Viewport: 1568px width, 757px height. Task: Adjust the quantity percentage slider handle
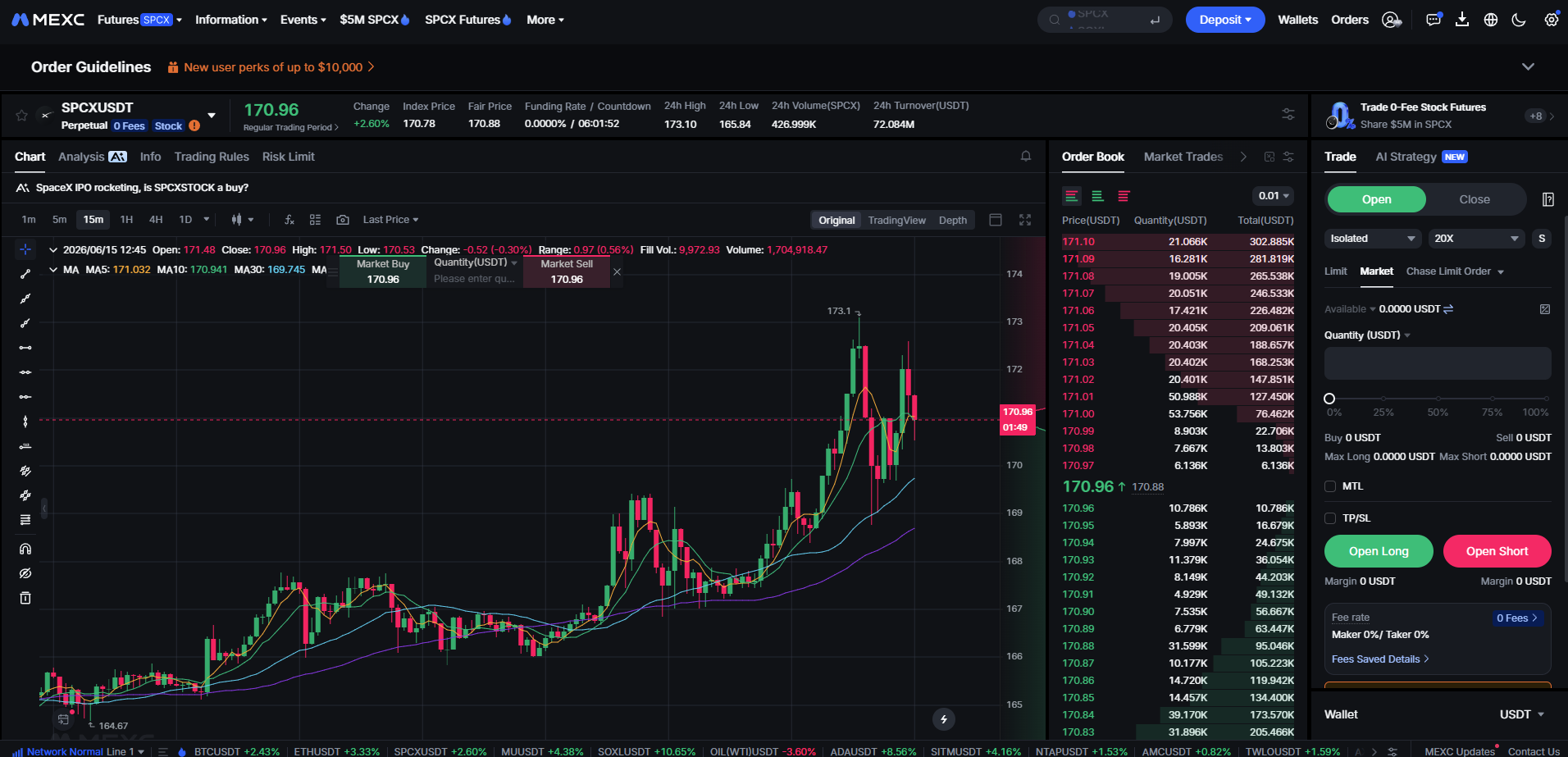pyautogui.click(x=1329, y=399)
